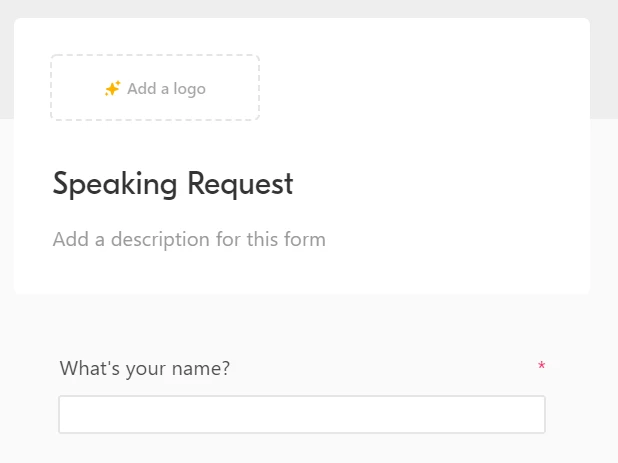Click empty white space right of the logo box
Viewport: 618px width, 463px height.
tap(422, 87)
